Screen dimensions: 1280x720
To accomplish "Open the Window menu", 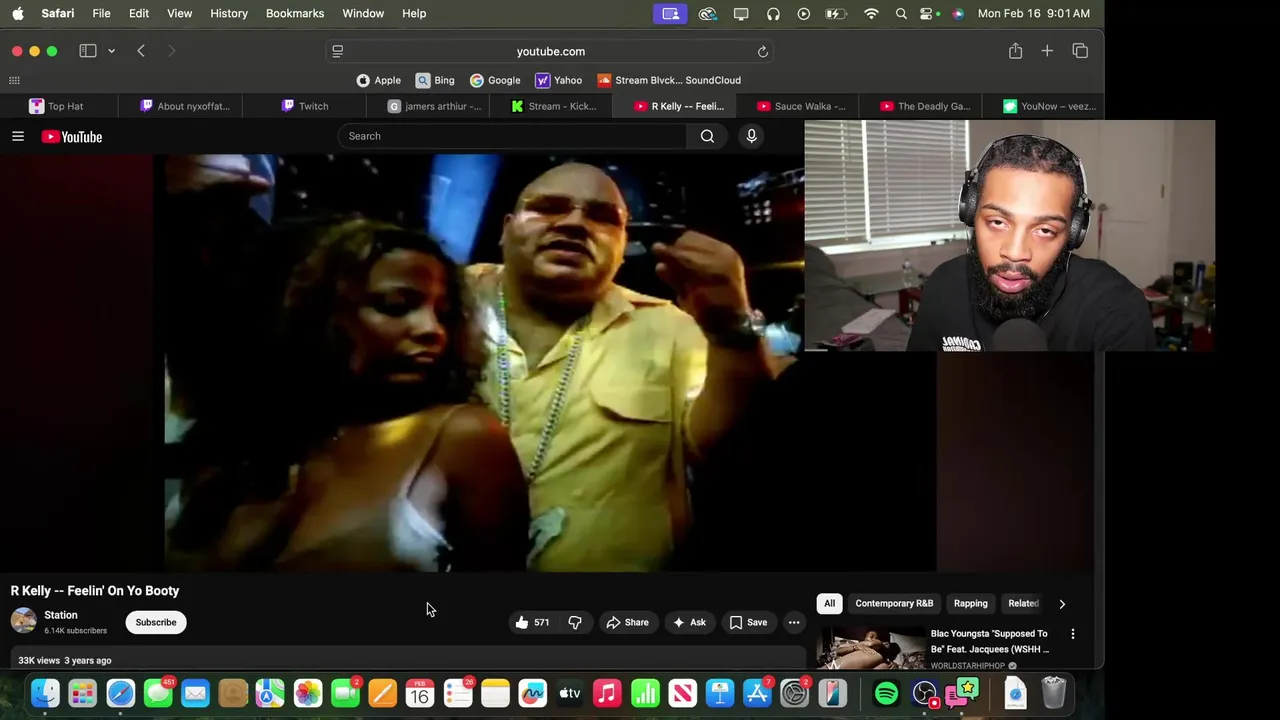I will [363, 13].
